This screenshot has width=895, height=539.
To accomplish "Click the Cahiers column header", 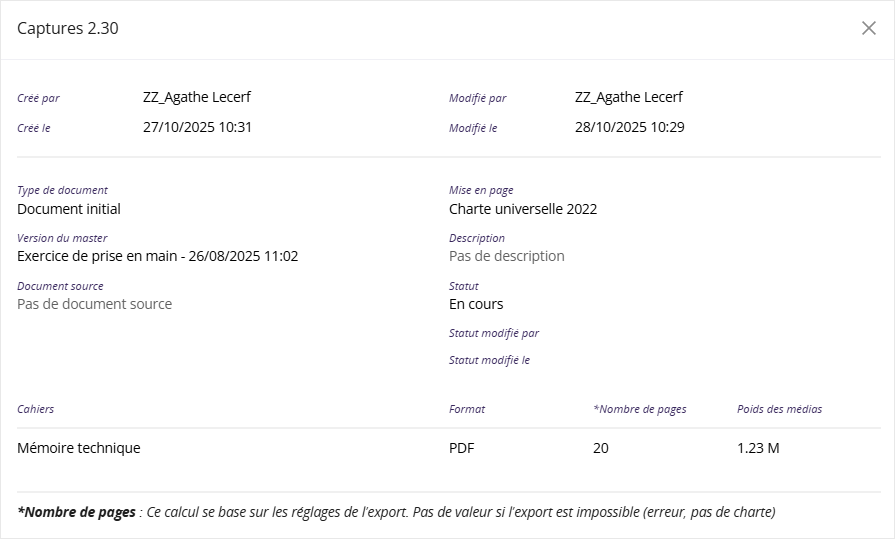I will pos(36,409).
